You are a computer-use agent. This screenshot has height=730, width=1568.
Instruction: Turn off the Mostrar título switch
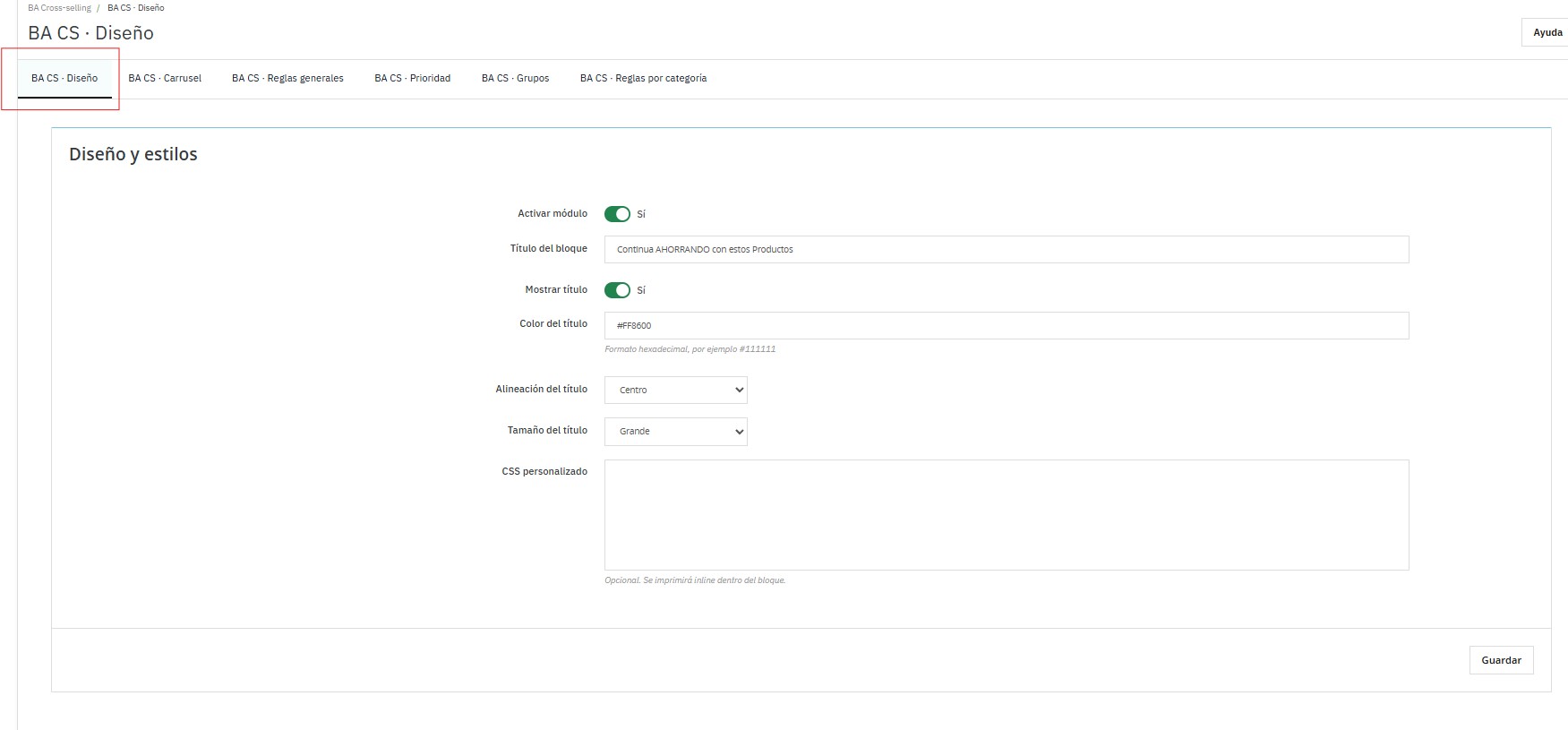pyautogui.click(x=617, y=290)
